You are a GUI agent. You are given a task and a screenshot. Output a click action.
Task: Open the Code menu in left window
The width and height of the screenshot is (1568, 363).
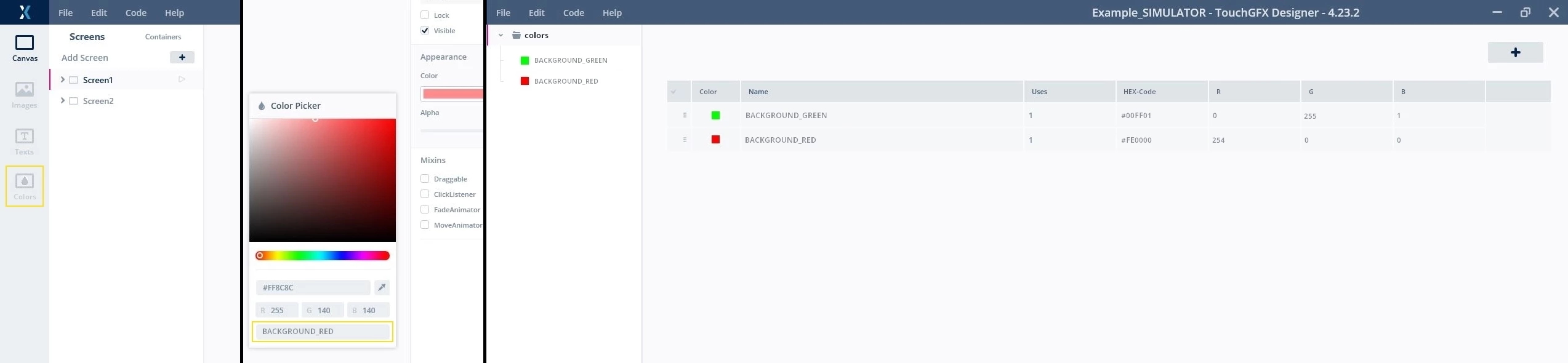(136, 12)
